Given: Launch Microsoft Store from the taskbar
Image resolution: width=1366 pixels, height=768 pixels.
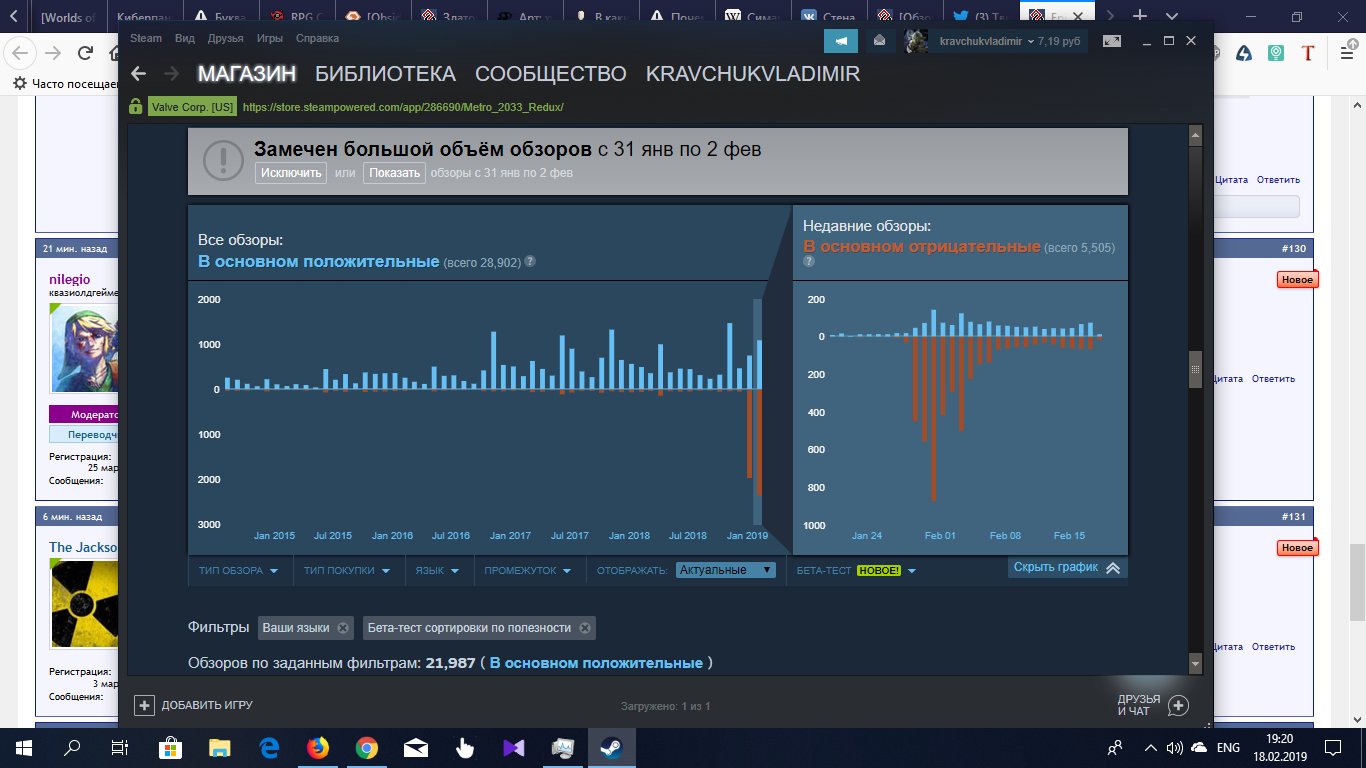Looking at the screenshot, I should [x=170, y=747].
